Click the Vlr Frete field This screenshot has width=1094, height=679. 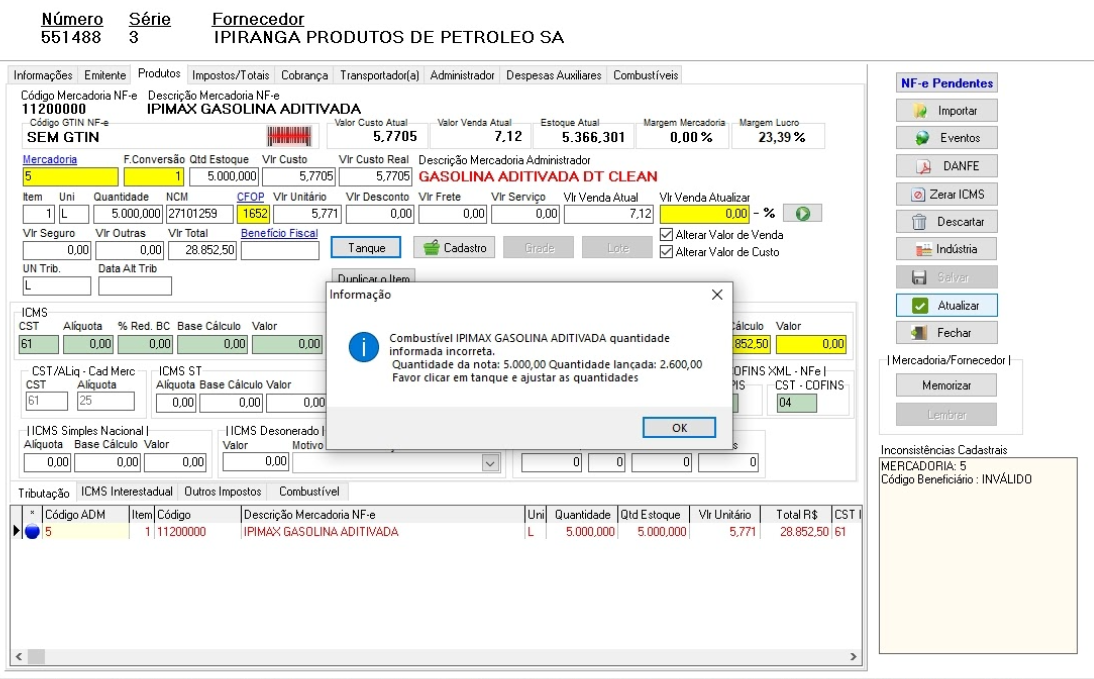[x=452, y=214]
